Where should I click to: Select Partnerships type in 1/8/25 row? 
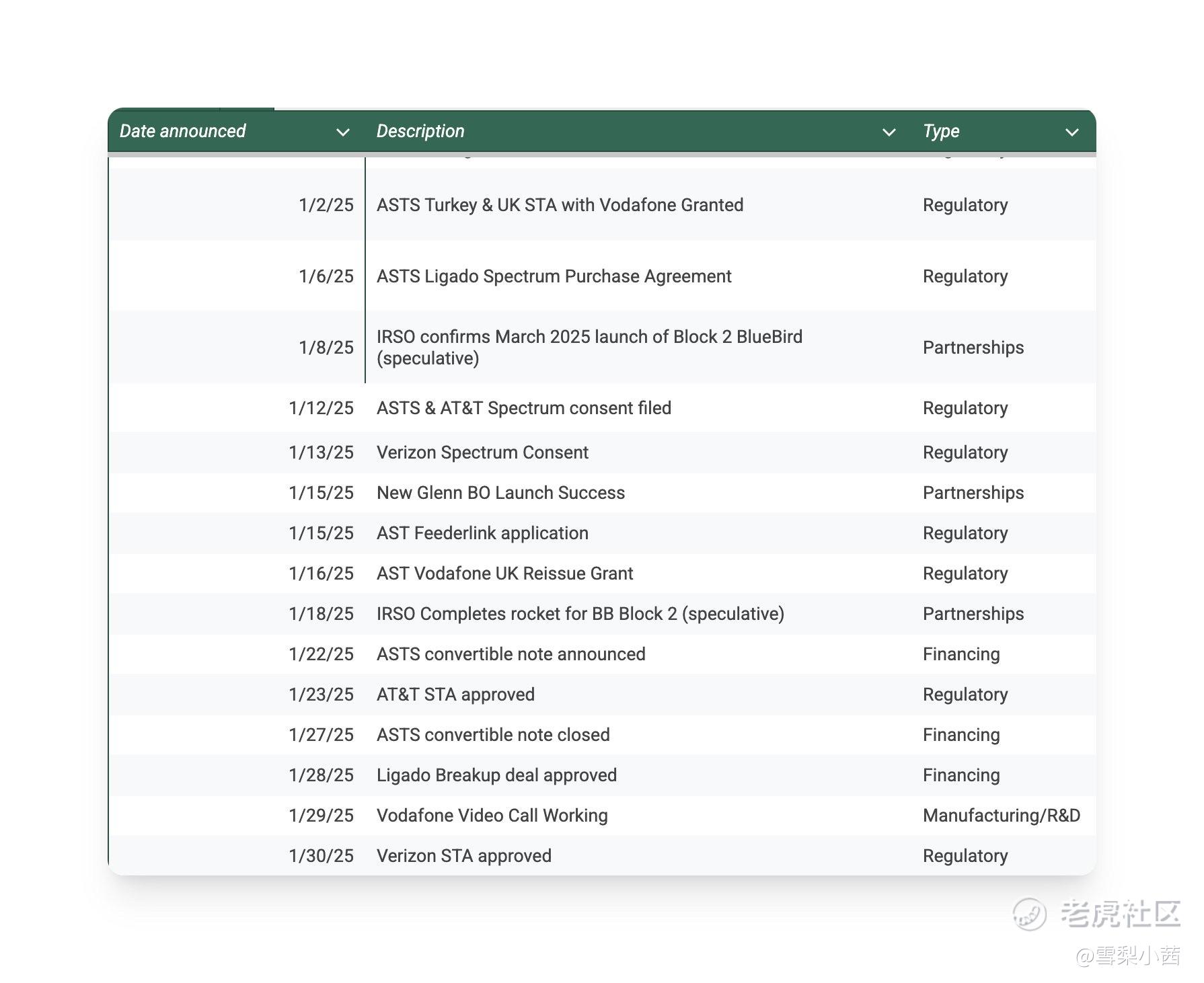(973, 348)
